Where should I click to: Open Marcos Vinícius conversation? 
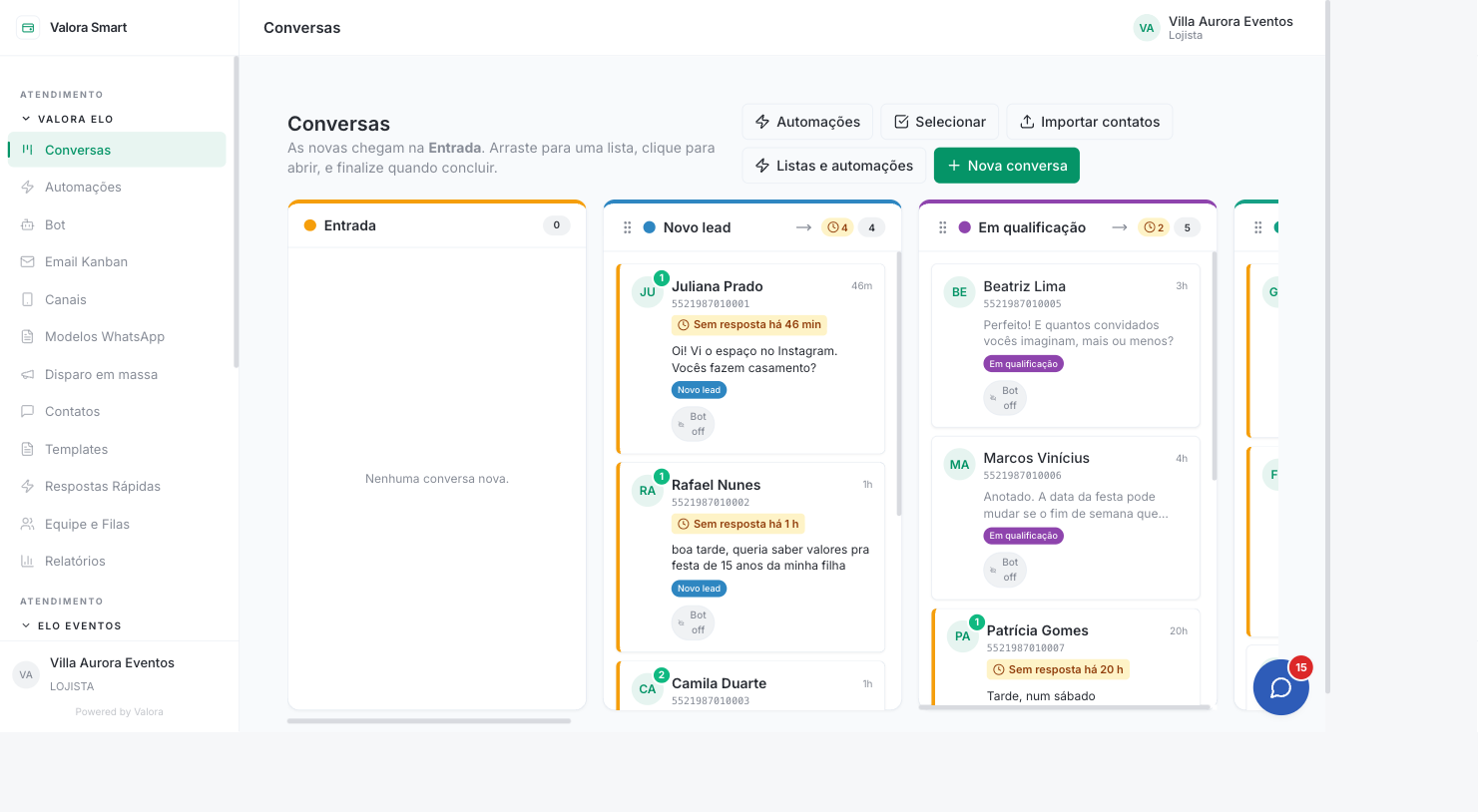[1066, 518]
